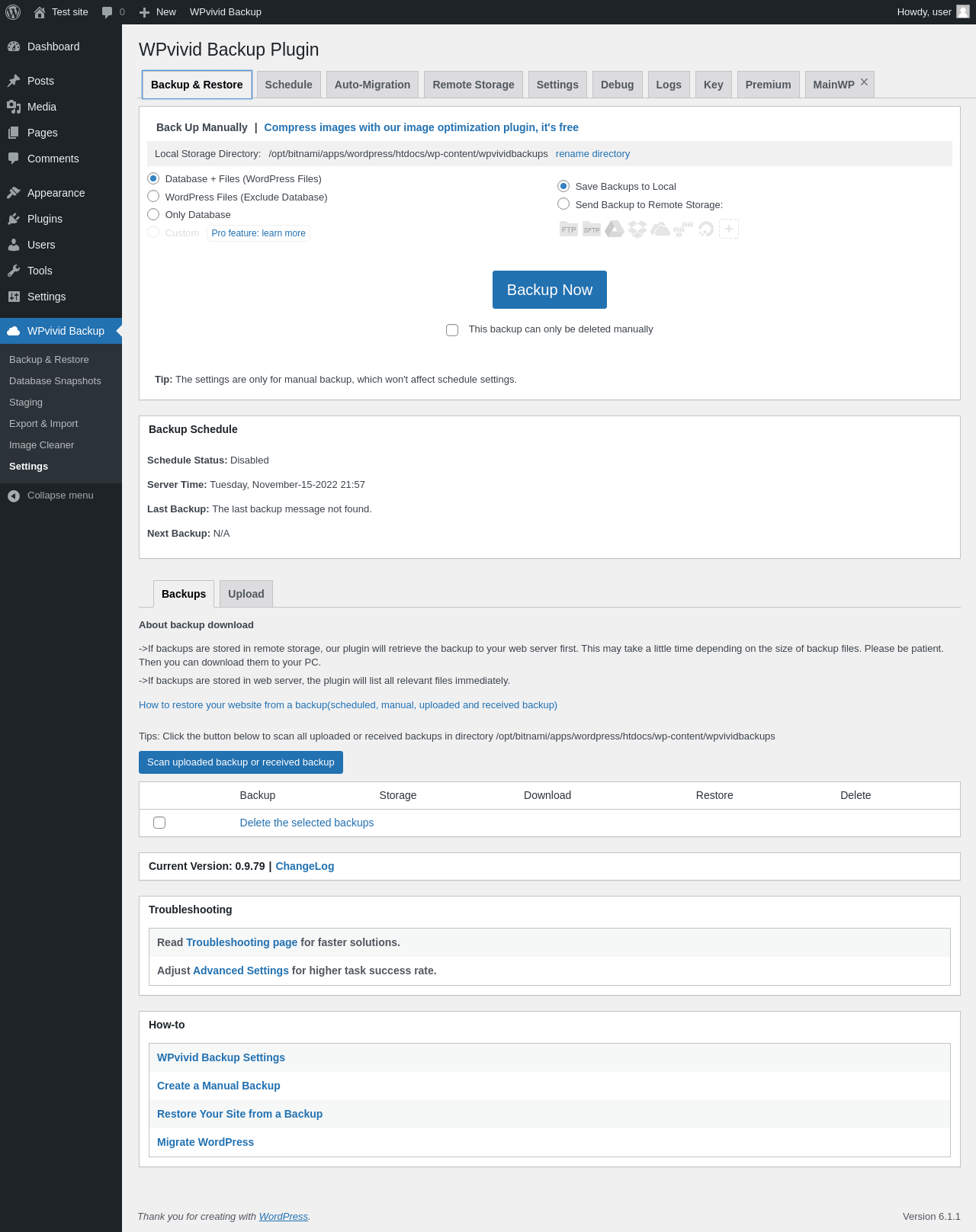This screenshot has width=976, height=1232.
Task: Open the WordPress logo menu in admin bar
Action: coord(13,12)
